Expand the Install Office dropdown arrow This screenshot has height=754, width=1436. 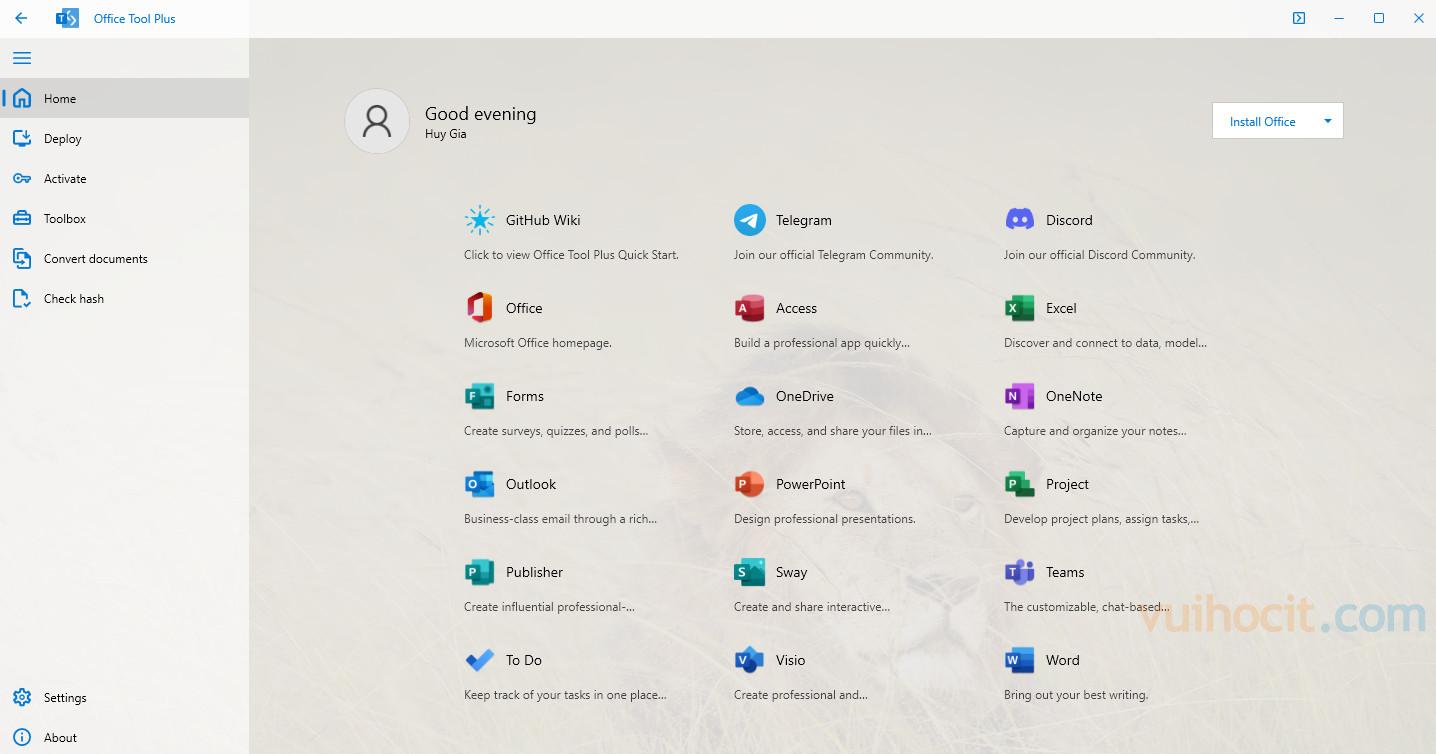[1328, 121]
